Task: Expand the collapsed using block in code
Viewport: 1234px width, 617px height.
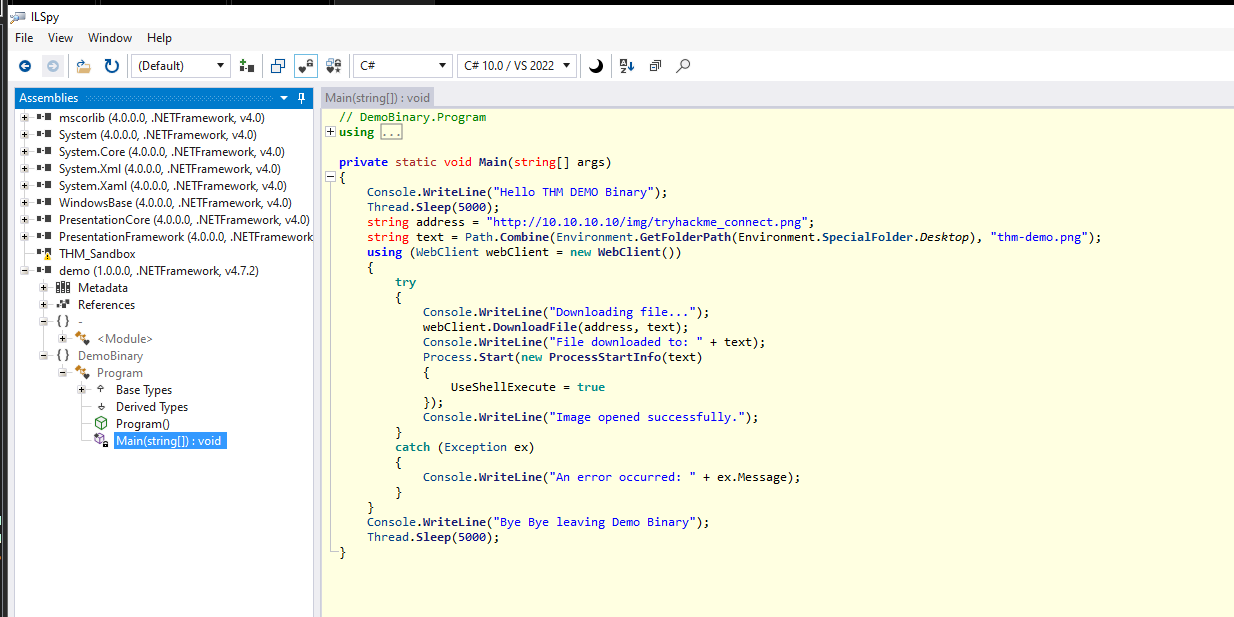Action: 331,132
